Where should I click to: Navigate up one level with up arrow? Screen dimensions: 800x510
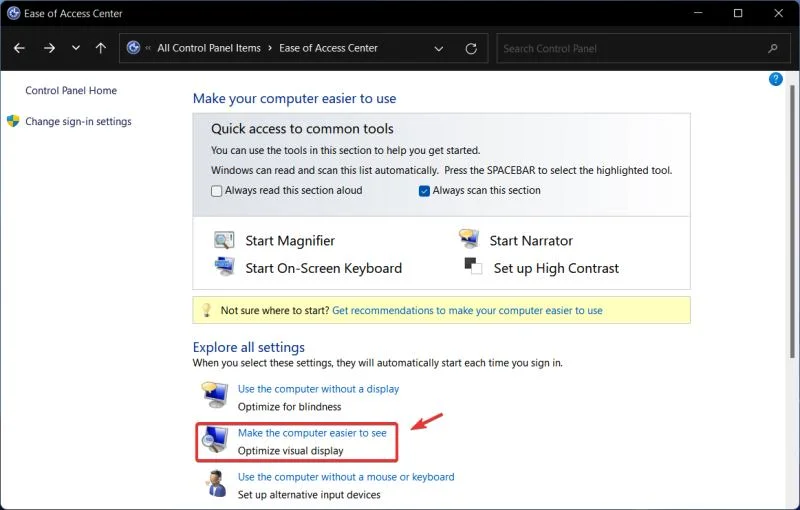101,48
